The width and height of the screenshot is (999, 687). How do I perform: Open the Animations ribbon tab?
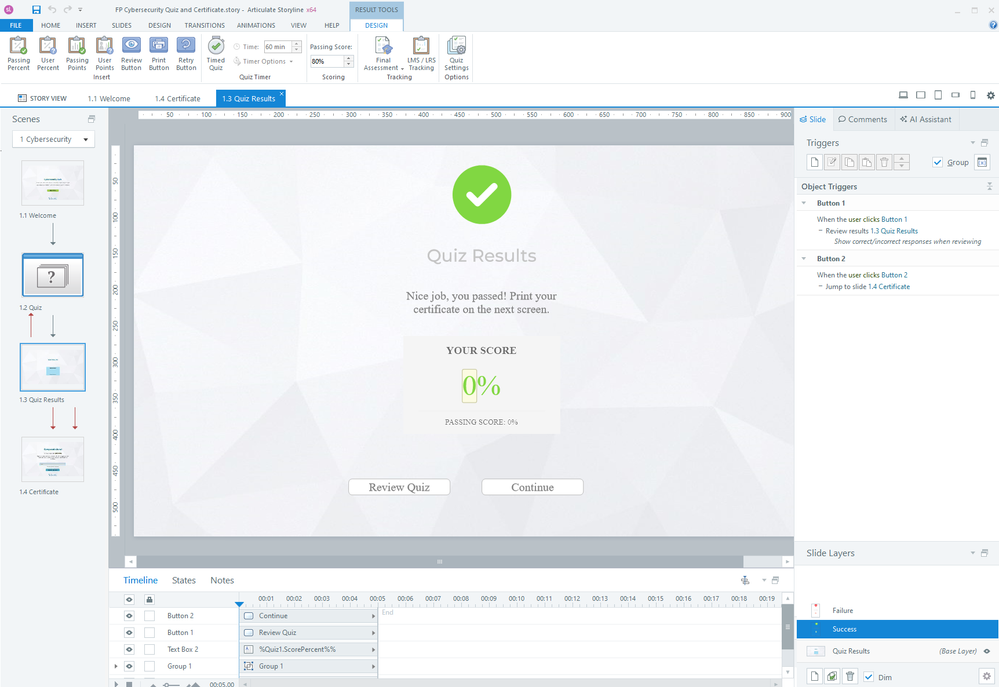point(256,25)
